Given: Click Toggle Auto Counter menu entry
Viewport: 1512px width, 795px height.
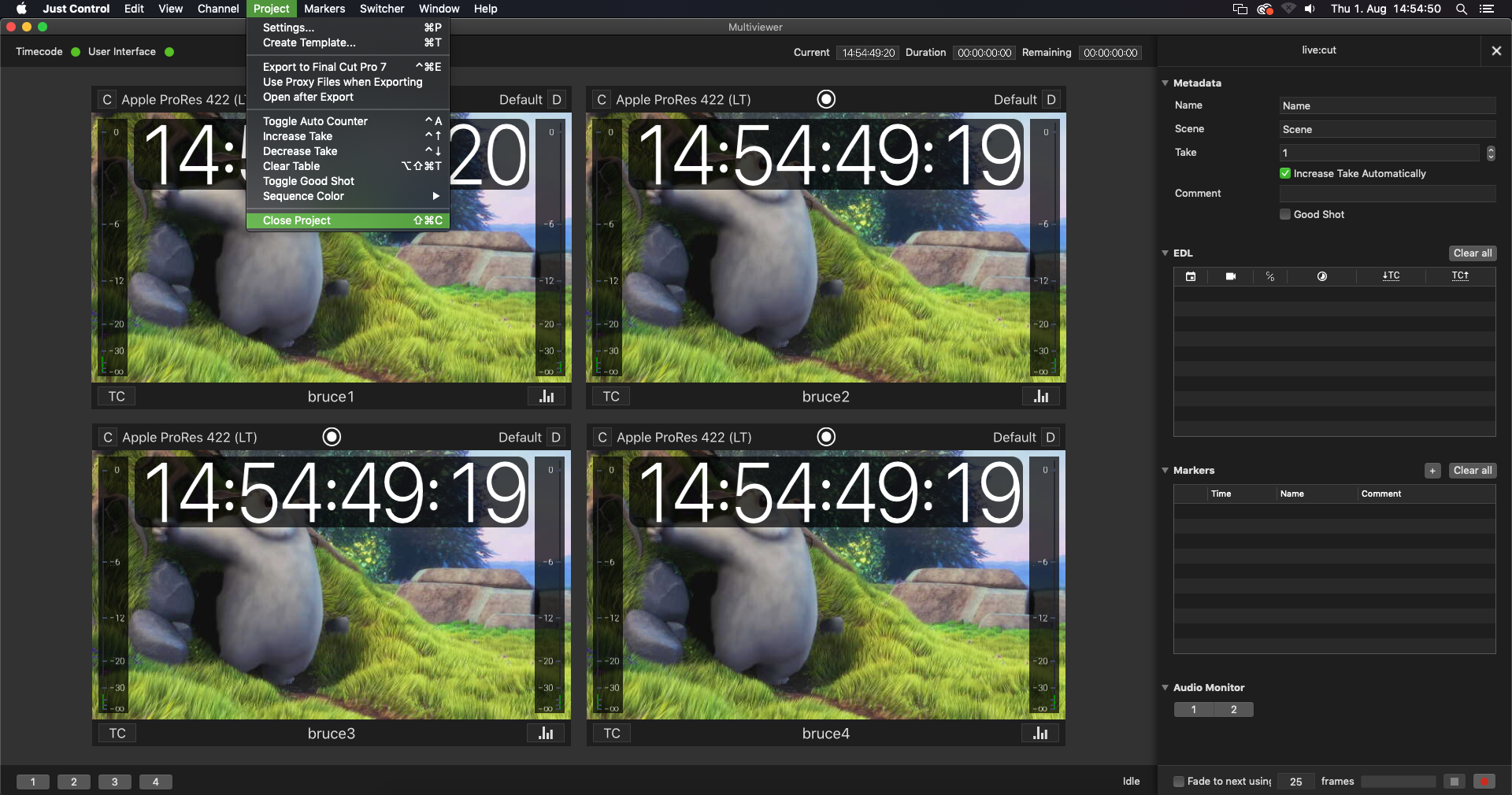Looking at the screenshot, I should pos(347,121).
